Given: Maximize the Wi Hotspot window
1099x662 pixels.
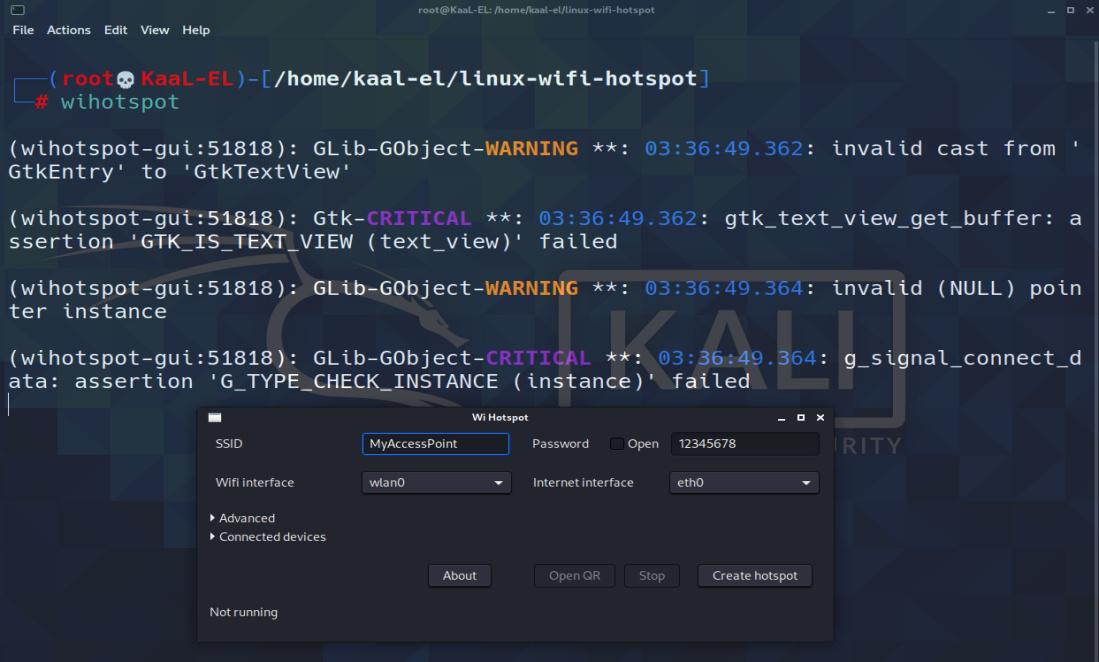Looking at the screenshot, I should [801, 417].
